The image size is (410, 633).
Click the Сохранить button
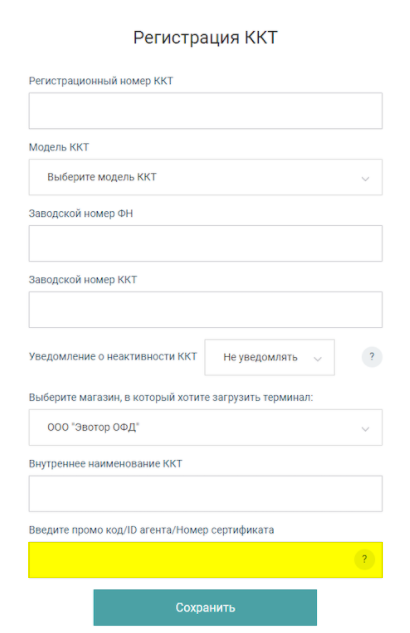point(205,608)
